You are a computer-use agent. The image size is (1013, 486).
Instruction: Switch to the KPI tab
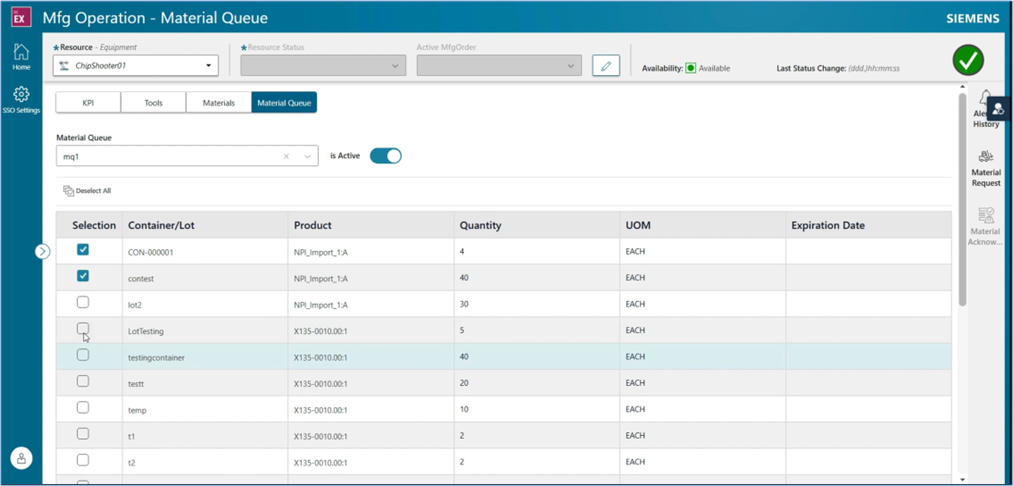click(x=88, y=102)
